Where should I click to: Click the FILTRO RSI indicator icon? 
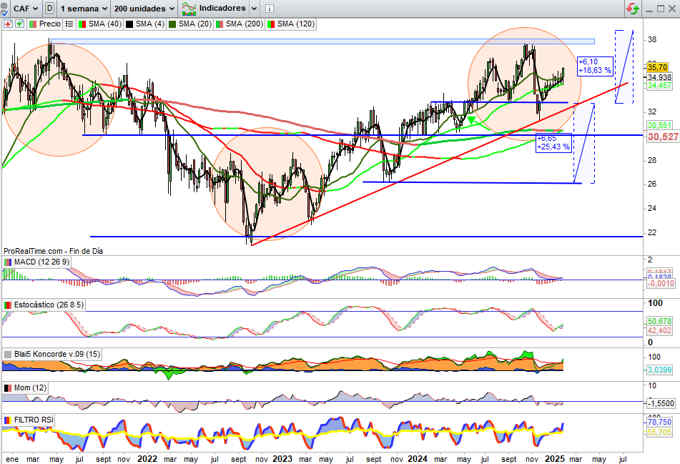click(x=6, y=419)
